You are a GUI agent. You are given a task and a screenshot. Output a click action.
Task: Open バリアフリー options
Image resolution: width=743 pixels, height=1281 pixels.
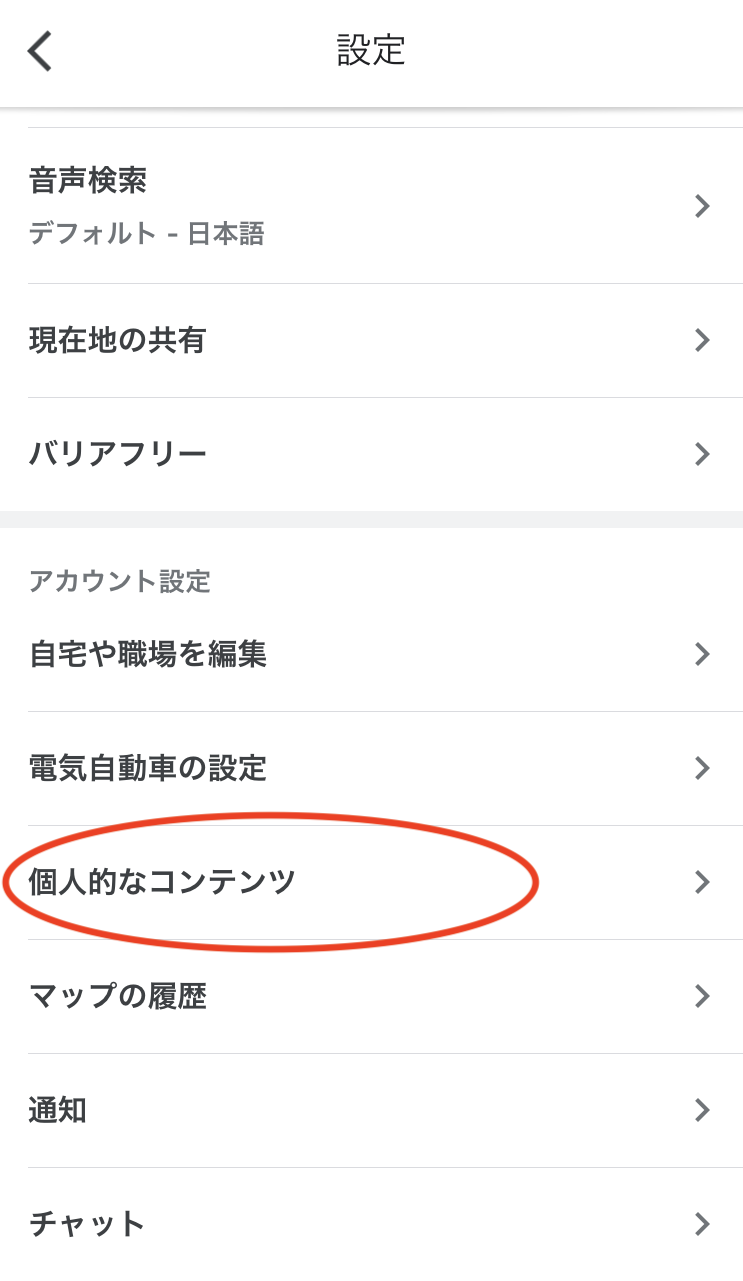click(x=118, y=455)
